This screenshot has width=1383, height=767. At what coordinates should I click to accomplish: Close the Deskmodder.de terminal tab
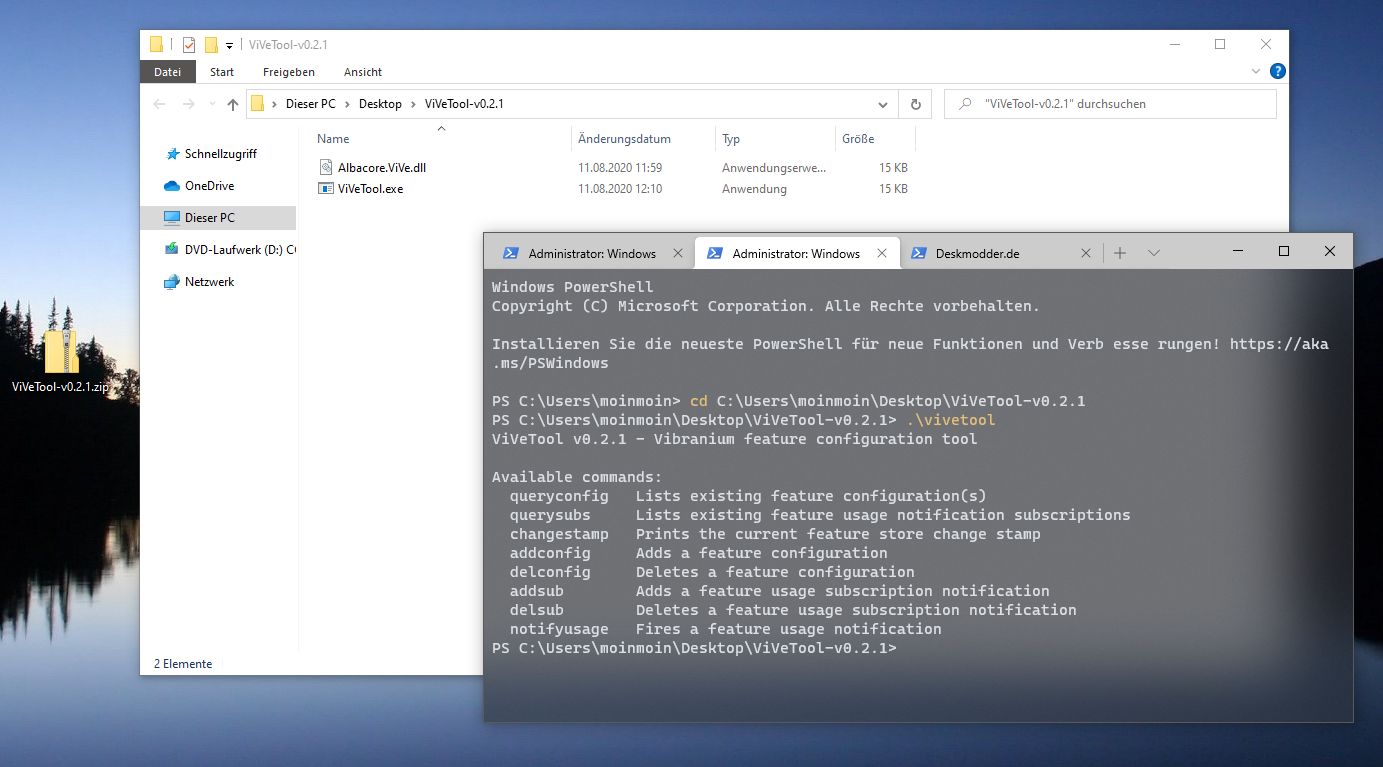[1086, 253]
